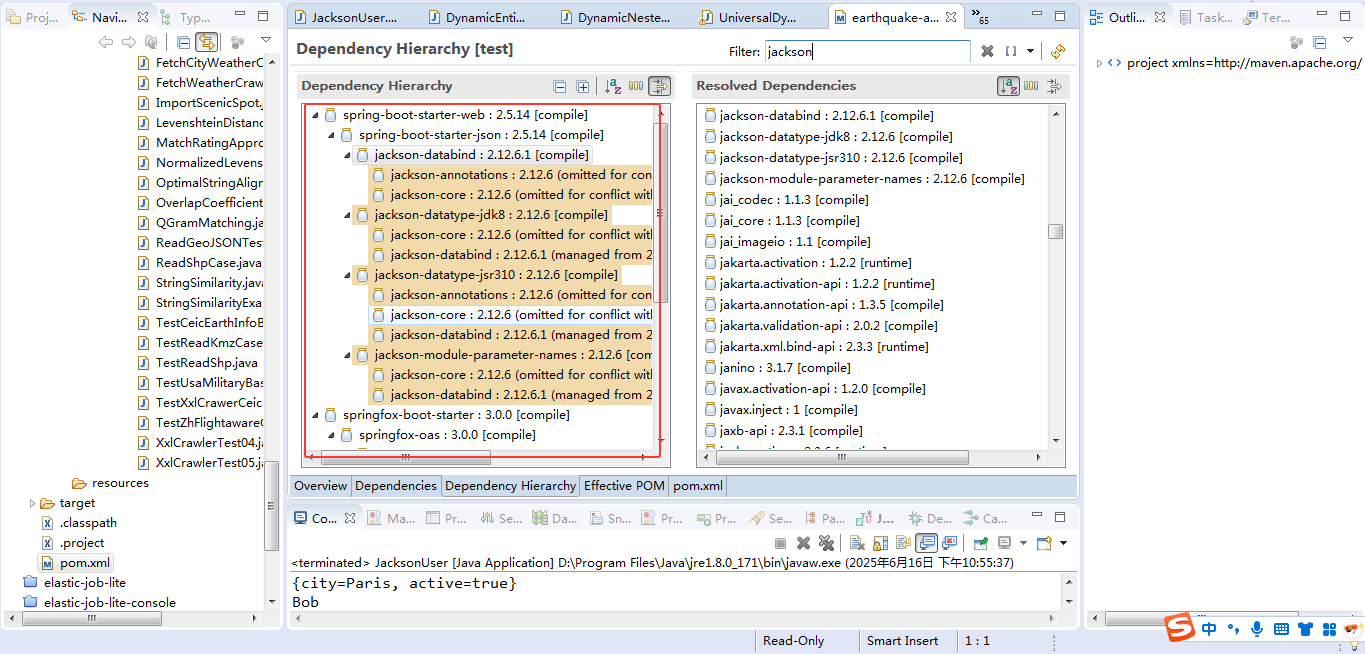Select janino : 3.1.7 dependency

point(777,368)
